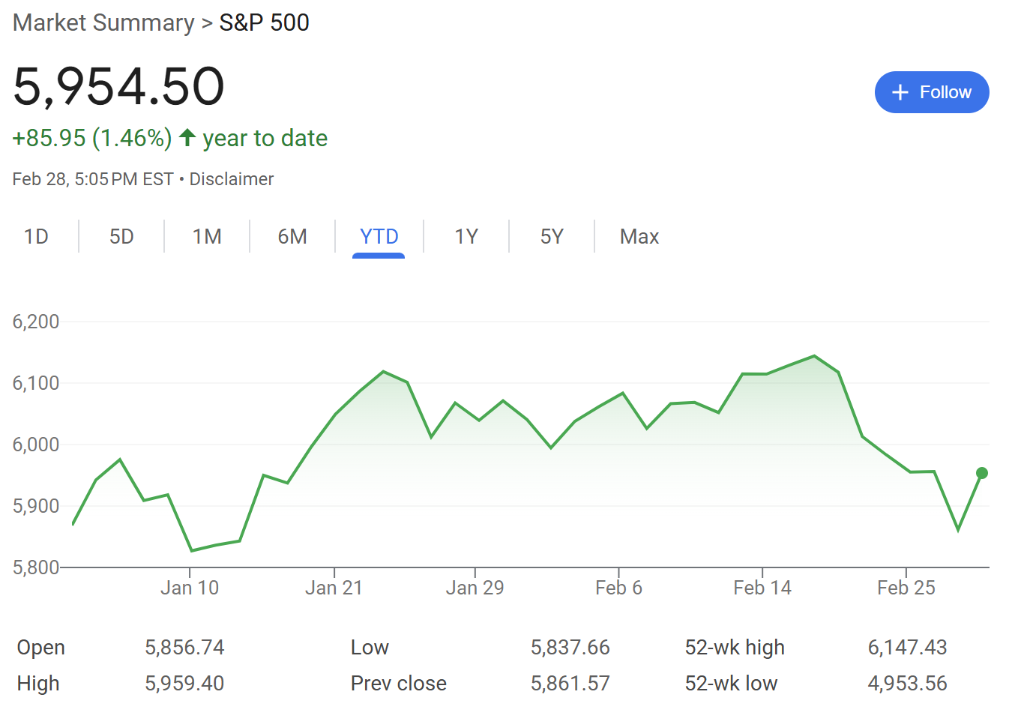Click the Open label
1024x703 pixels.
[40, 647]
